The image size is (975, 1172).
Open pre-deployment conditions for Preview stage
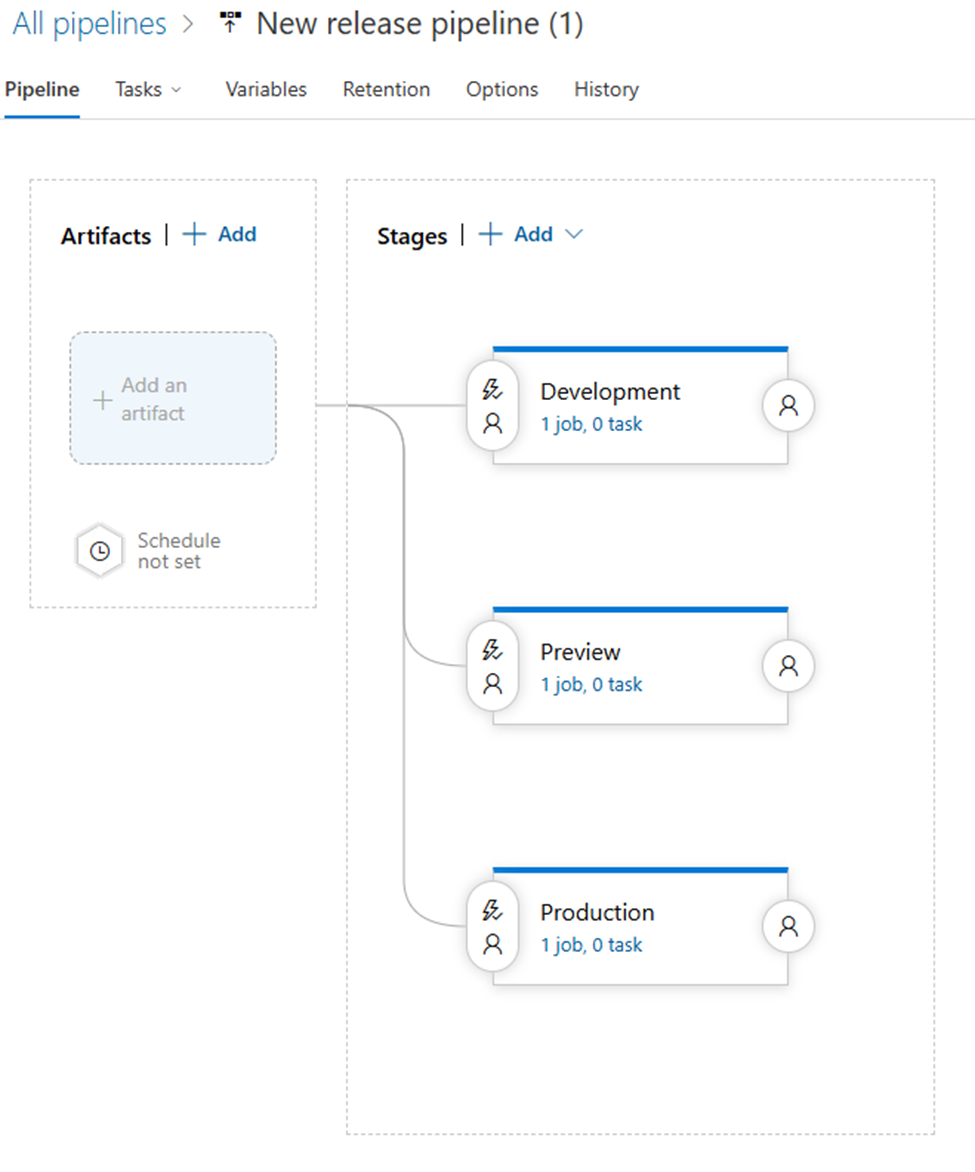point(492,667)
